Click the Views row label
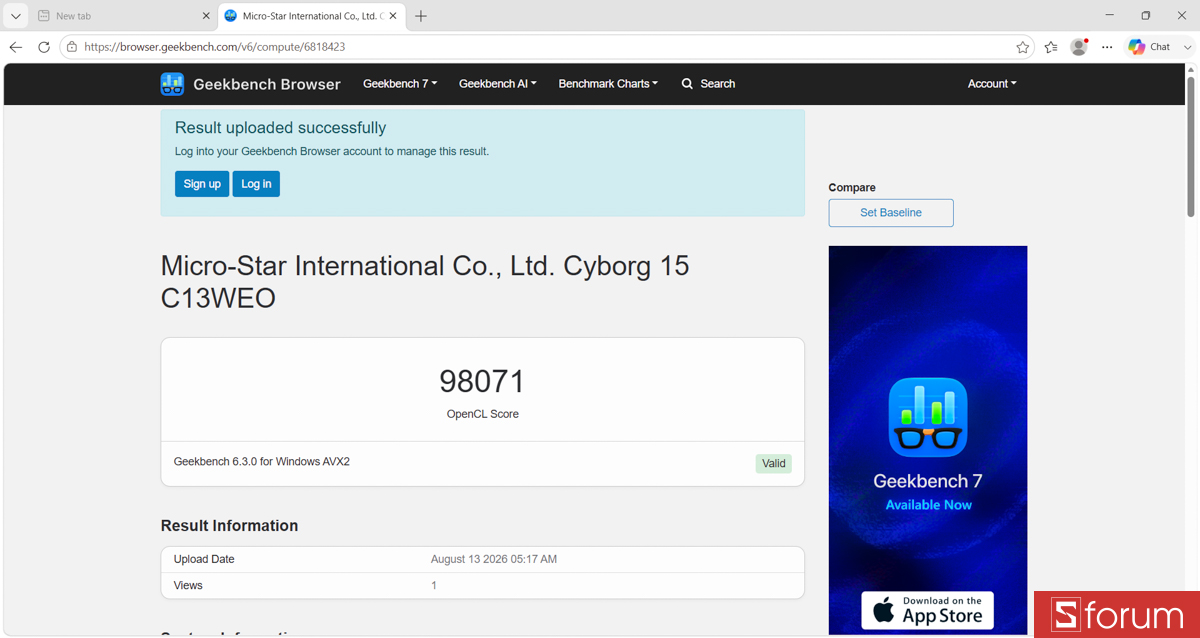1200x638 pixels. pos(188,585)
